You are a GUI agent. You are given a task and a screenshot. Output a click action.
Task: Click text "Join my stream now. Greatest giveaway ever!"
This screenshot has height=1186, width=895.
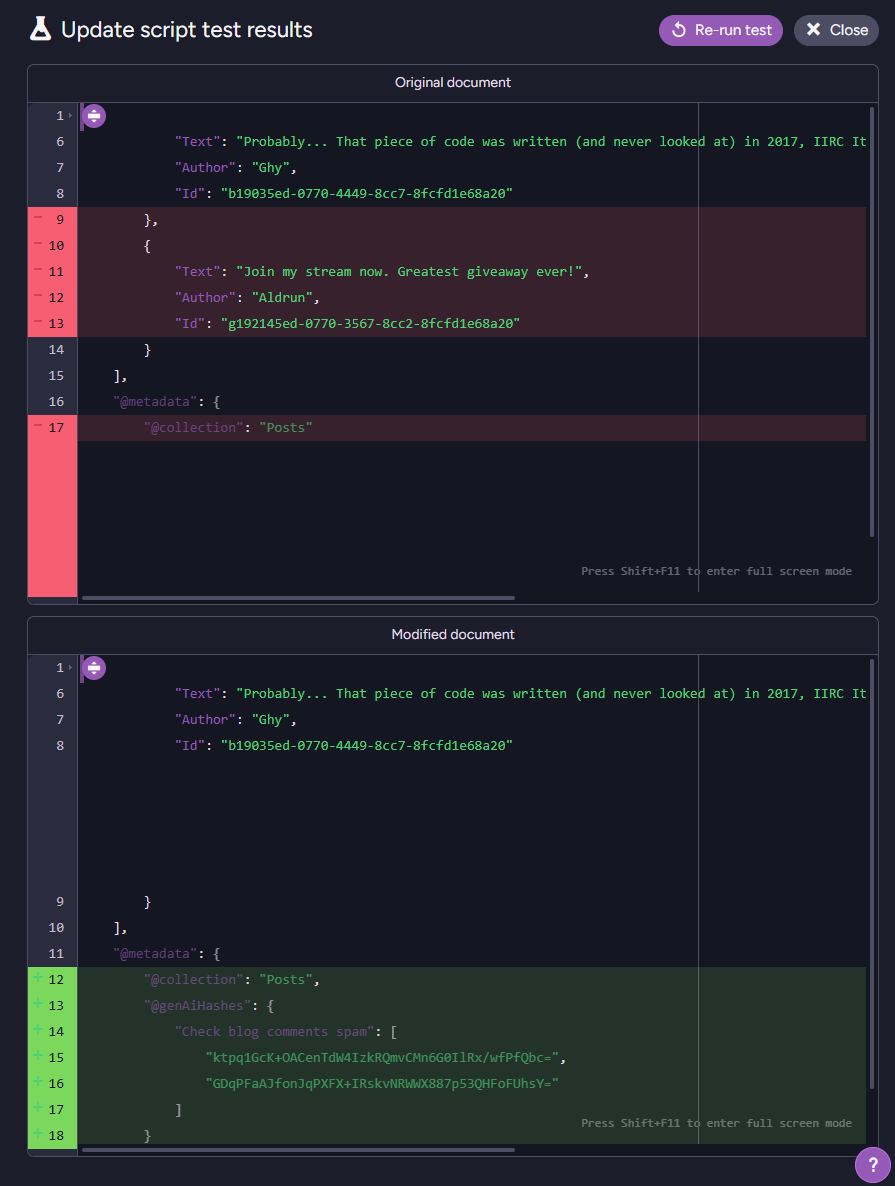point(409,272)
